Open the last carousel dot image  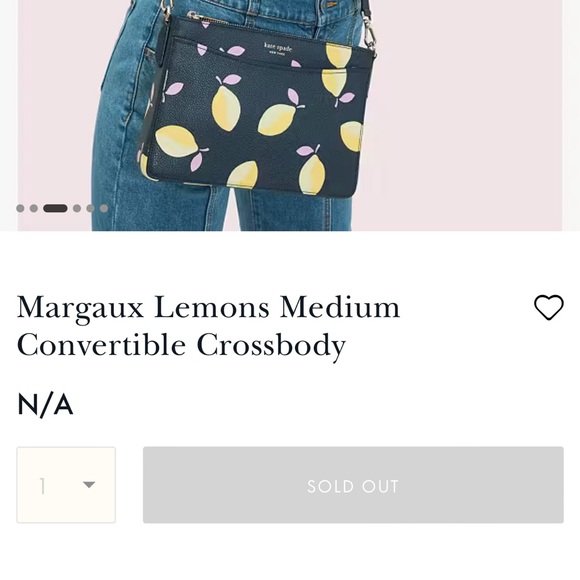(x=104, y=208)
